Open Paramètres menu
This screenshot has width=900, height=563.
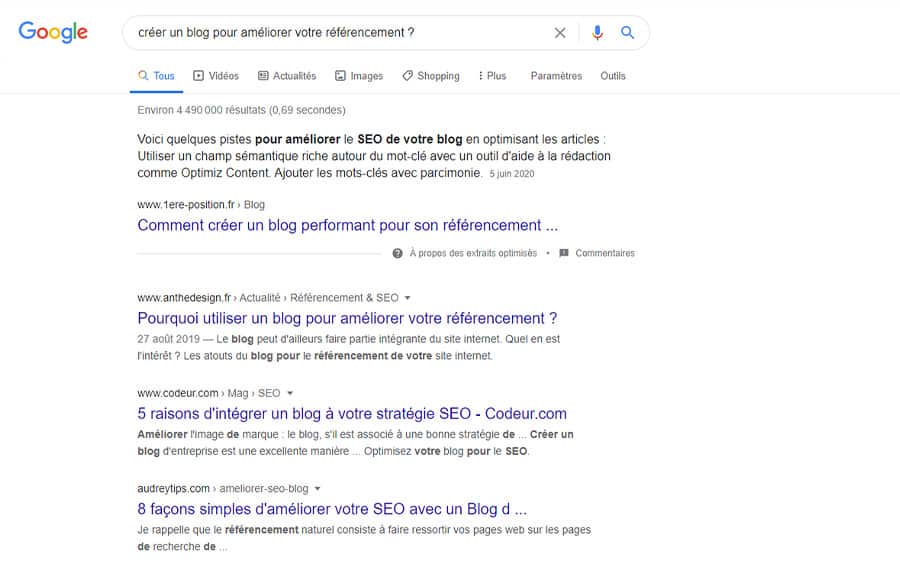(556, 76)
